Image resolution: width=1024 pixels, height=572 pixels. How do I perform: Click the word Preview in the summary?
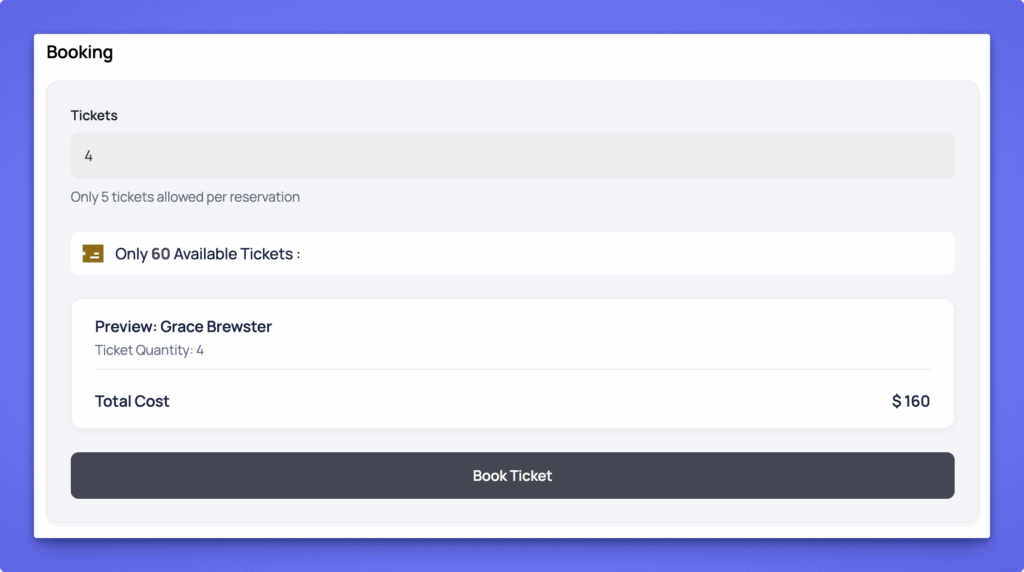125,327
